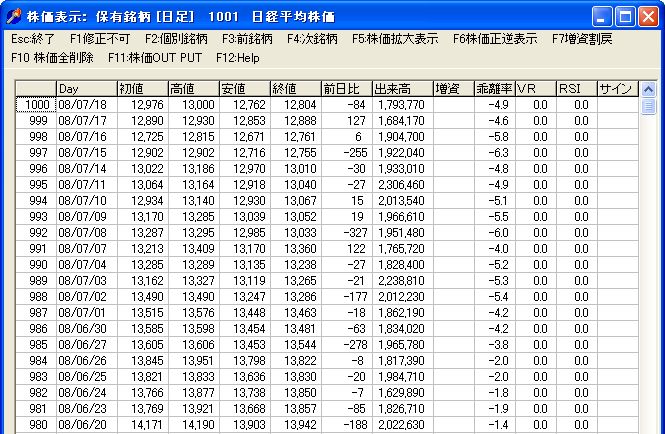This screenshot has width=665, height=434.
Task: Select volume cell 2,306,460
Action: (403, 185)
